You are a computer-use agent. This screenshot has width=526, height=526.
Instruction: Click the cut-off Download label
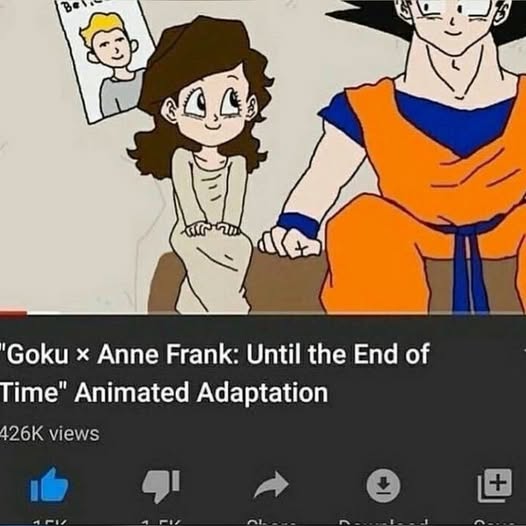tap(383, 523)
